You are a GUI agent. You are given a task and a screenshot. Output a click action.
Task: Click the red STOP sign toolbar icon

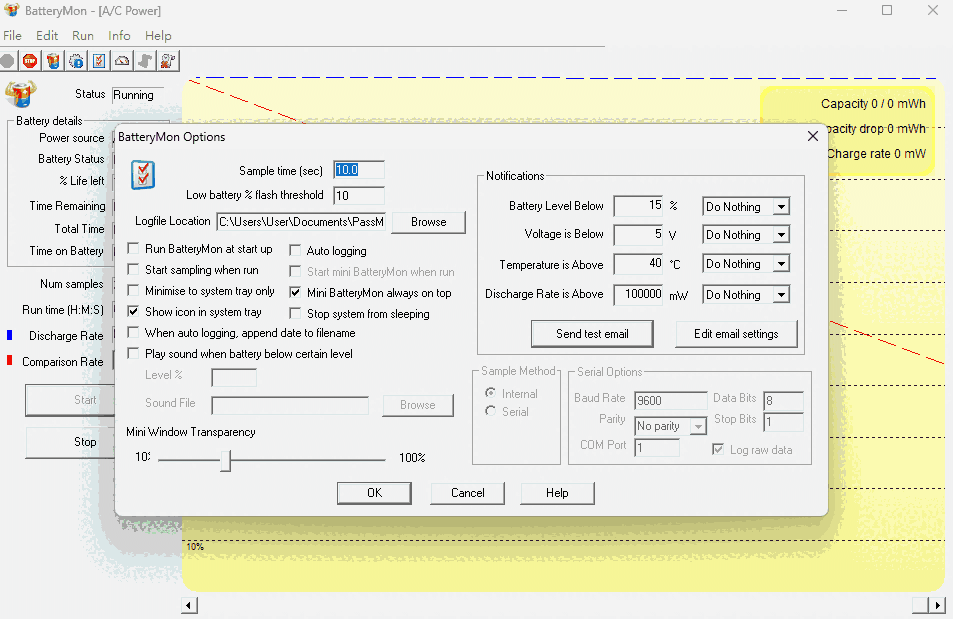click(x=30, y=61)
